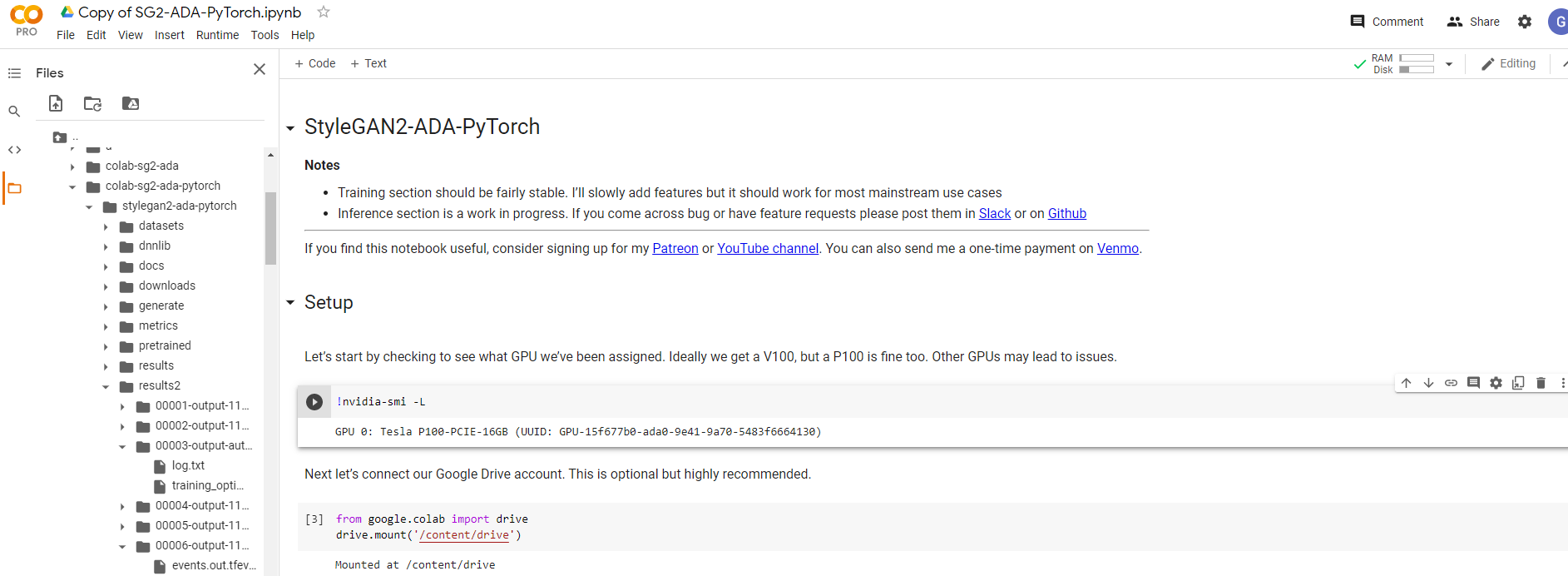Collapse the results2 folder
Viewport: 1568px width, 576px height.
point(106,385)
